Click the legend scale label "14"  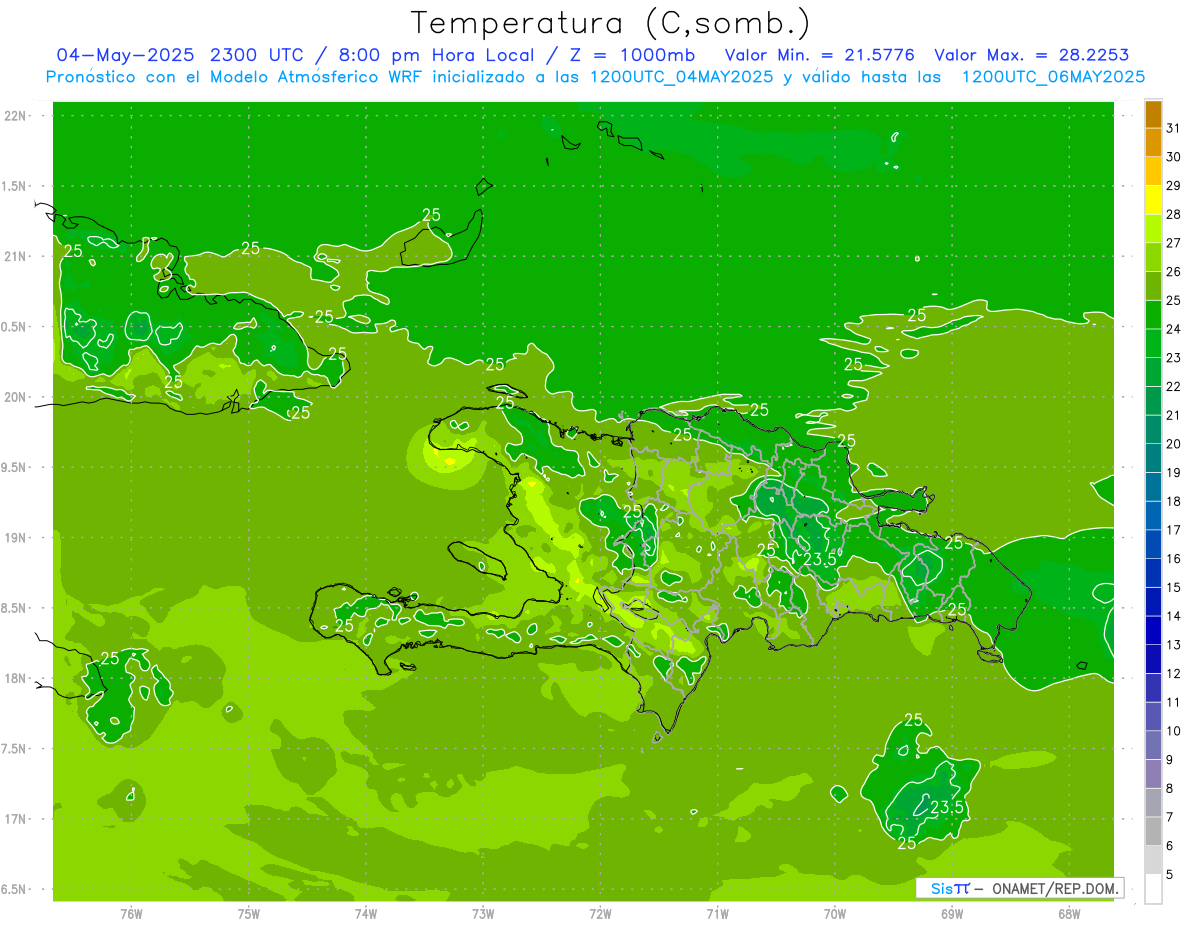click(x=1173, y=616)
